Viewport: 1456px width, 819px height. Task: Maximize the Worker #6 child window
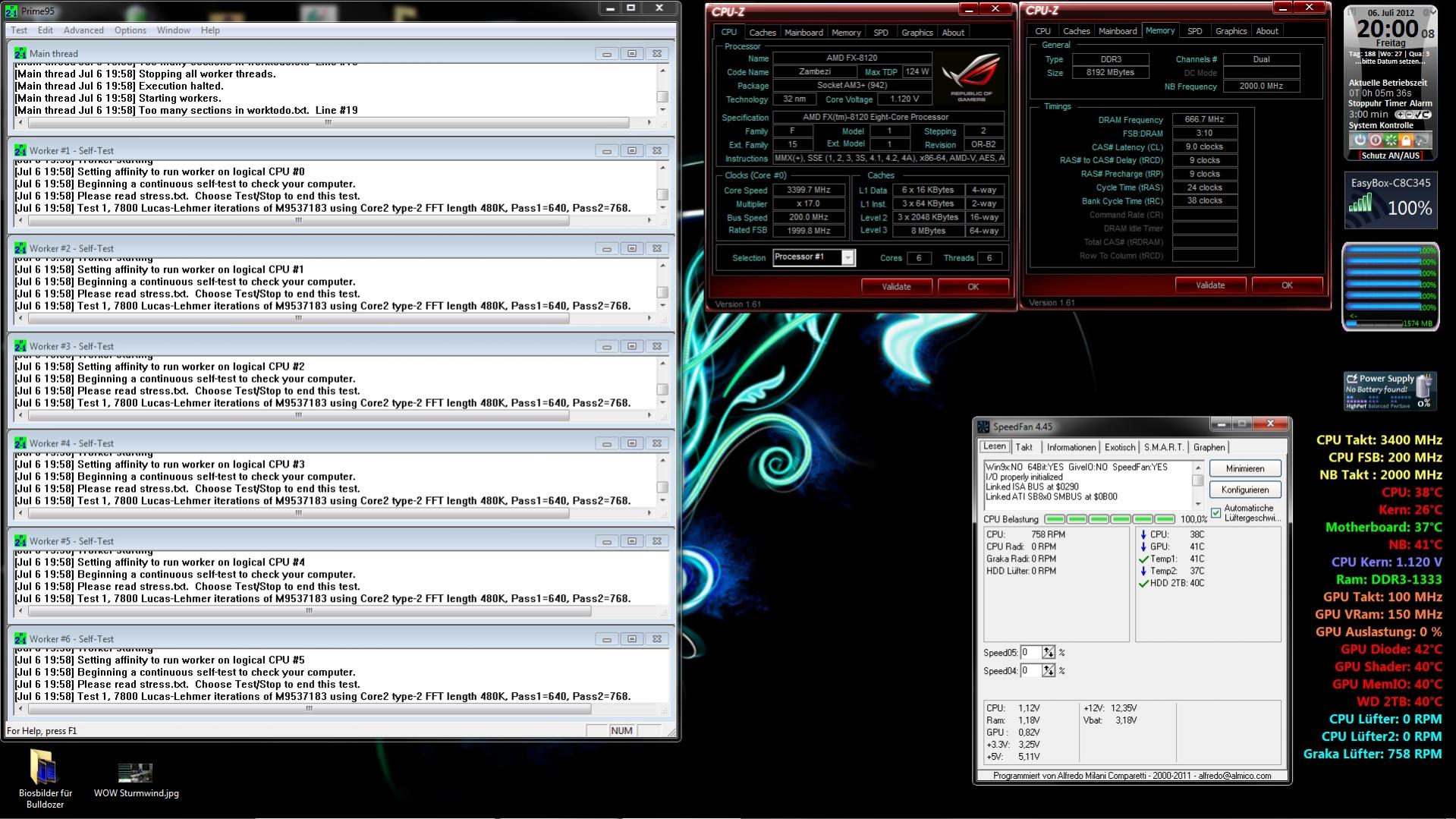coord(631,639)
